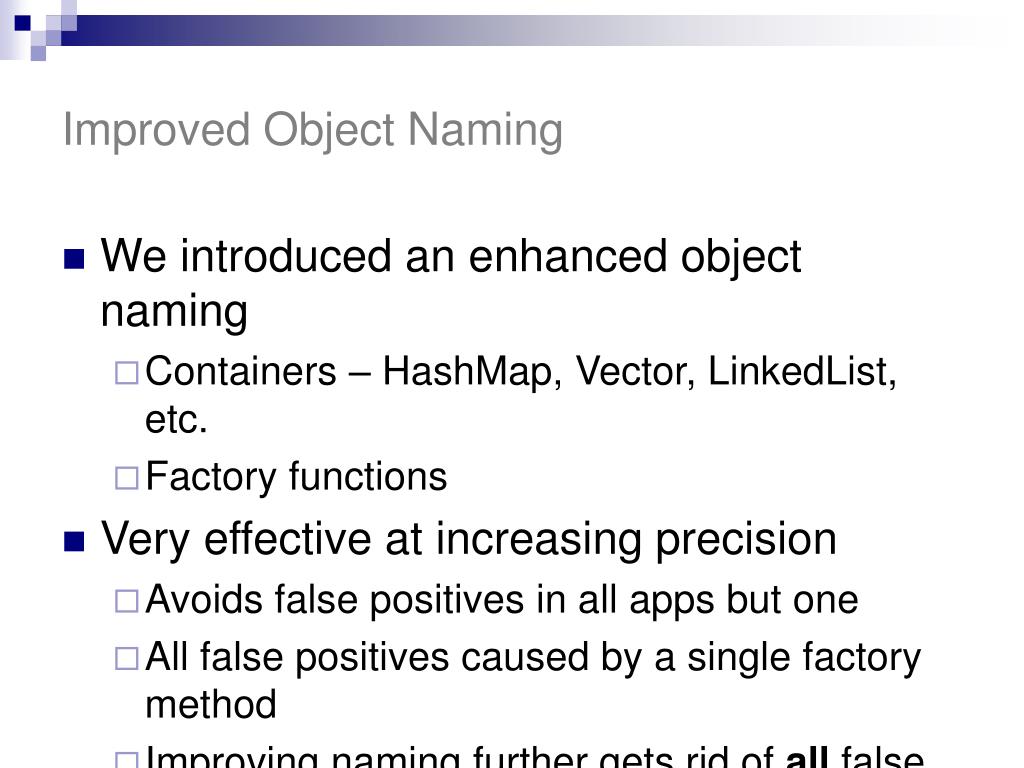Click the bold word all in the last line

[807, 758]
